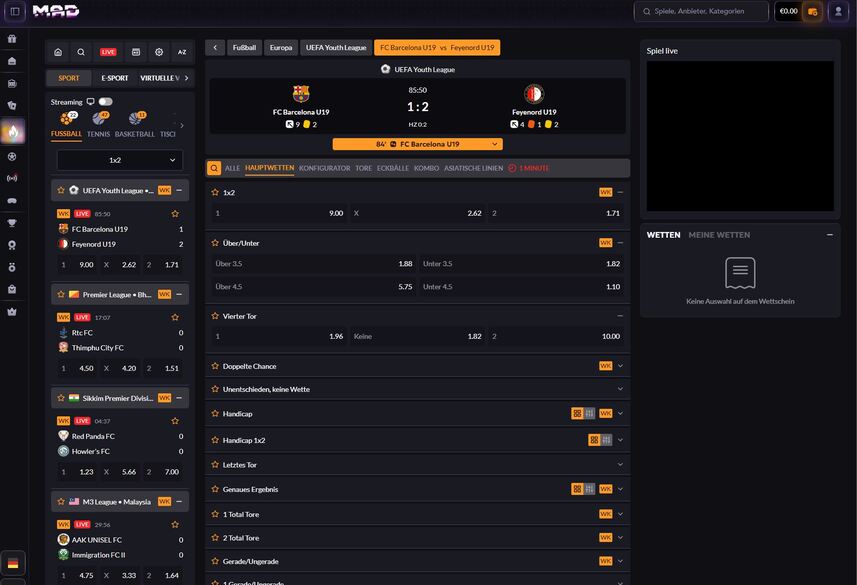Open the 84' FC Barcelona U19 event dropdown
The width and height of the screenshot is (857, 585).
tap(418, 144)
